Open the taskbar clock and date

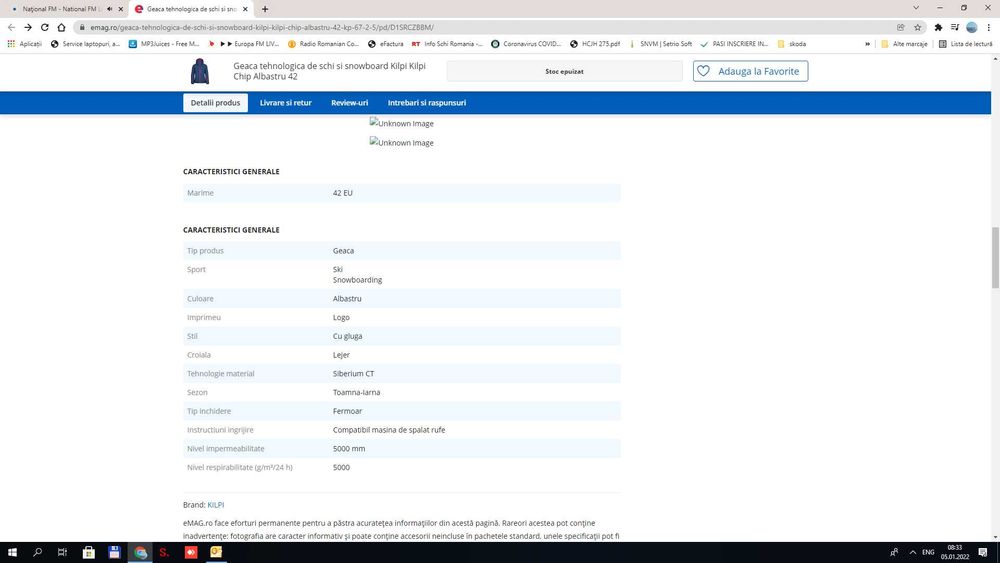(x=955, y=552)
